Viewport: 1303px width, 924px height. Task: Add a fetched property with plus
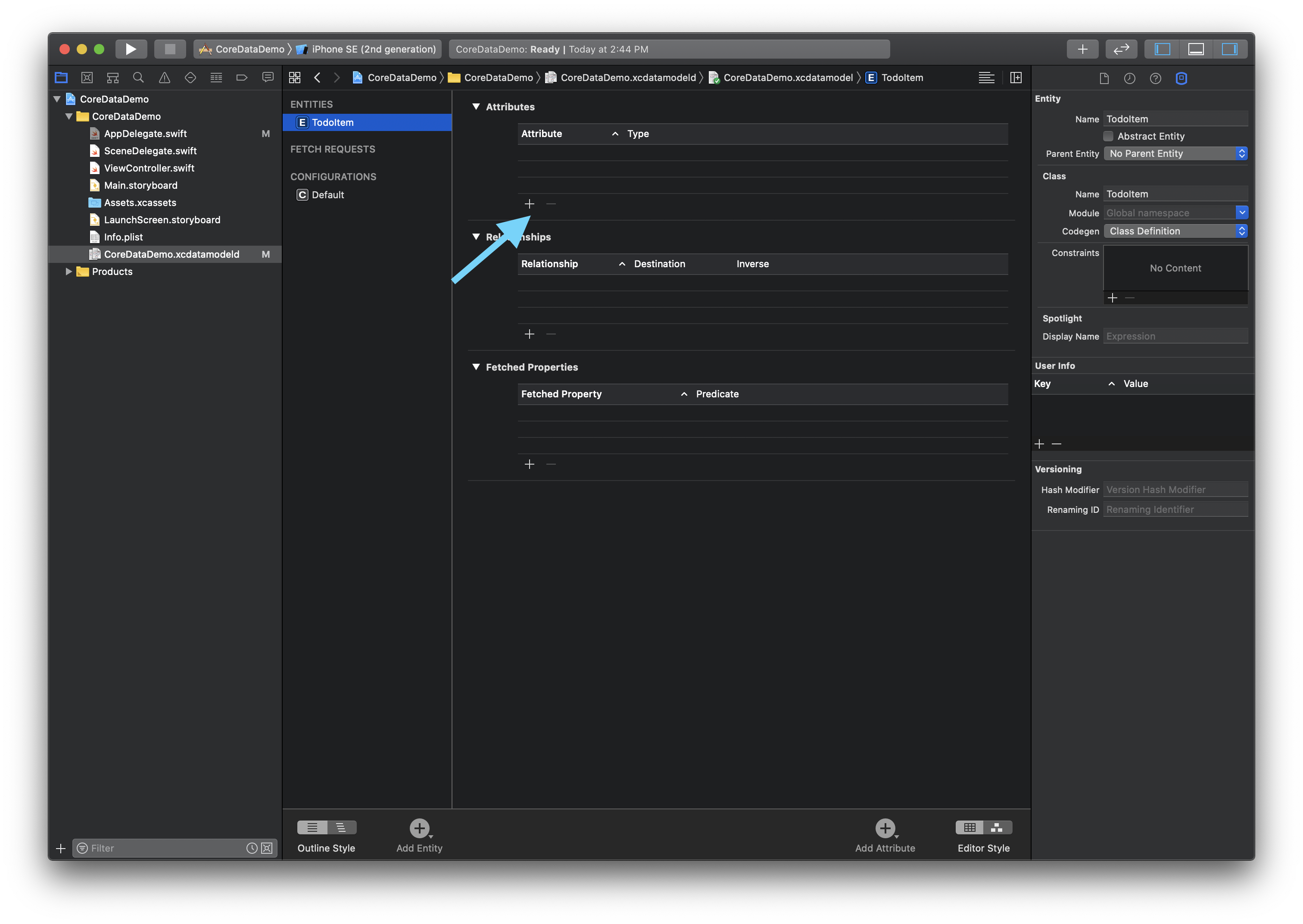click(530, 464)
